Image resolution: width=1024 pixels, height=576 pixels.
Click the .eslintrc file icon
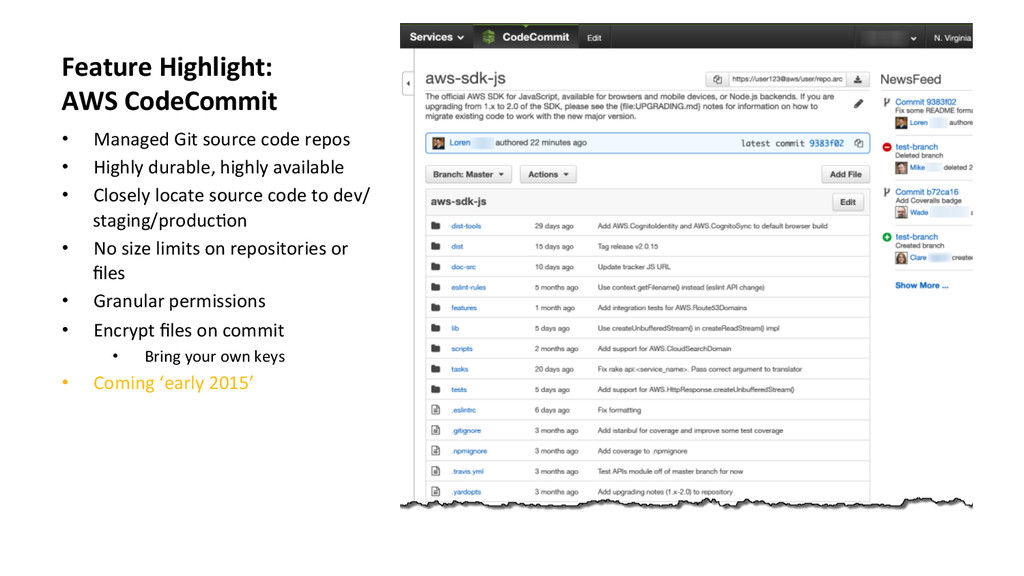point(436,409)
